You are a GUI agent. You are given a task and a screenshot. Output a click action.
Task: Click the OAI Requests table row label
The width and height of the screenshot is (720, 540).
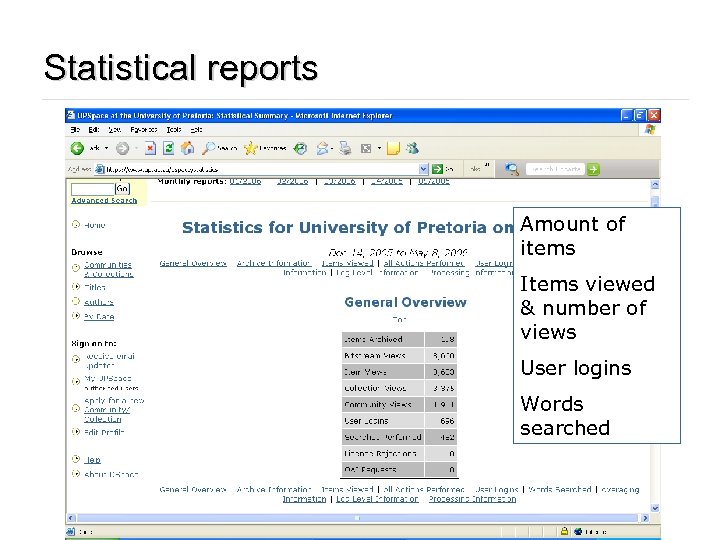point(370,470)
